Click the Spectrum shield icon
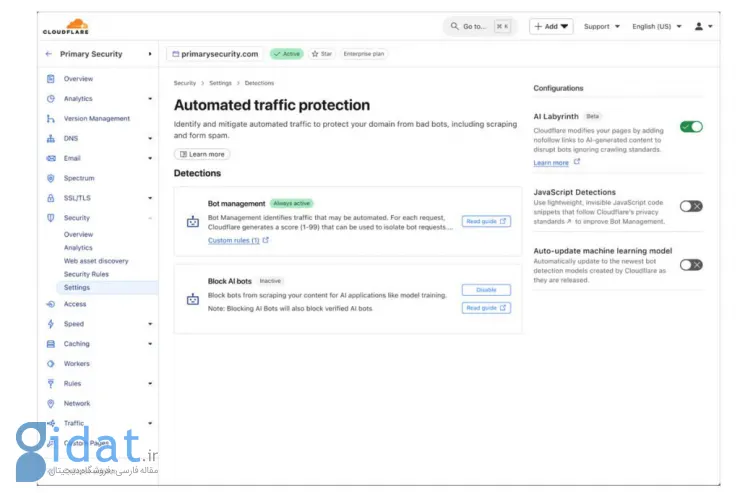Viewport: 740px width, 493px height. [50, 178]
